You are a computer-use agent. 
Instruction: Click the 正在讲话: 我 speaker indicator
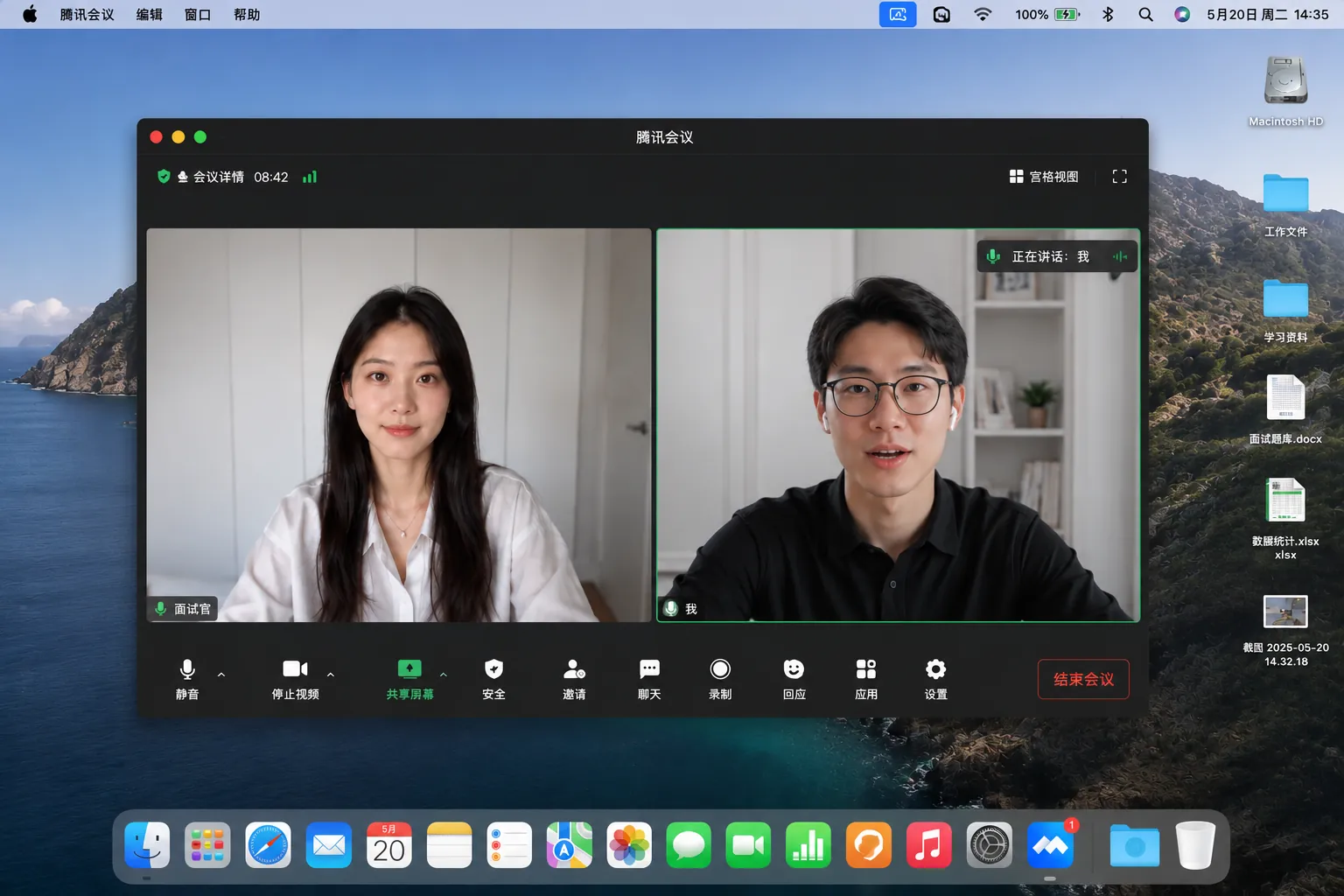click(1057, 256)
